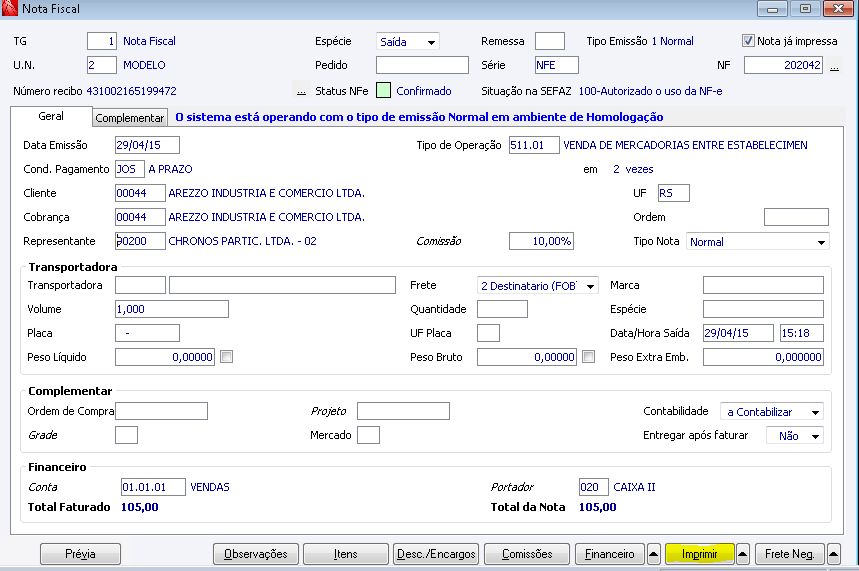Click the highlighted Imprimir button
The height and width of the screenshot is (571, 859).
[700, 554]
